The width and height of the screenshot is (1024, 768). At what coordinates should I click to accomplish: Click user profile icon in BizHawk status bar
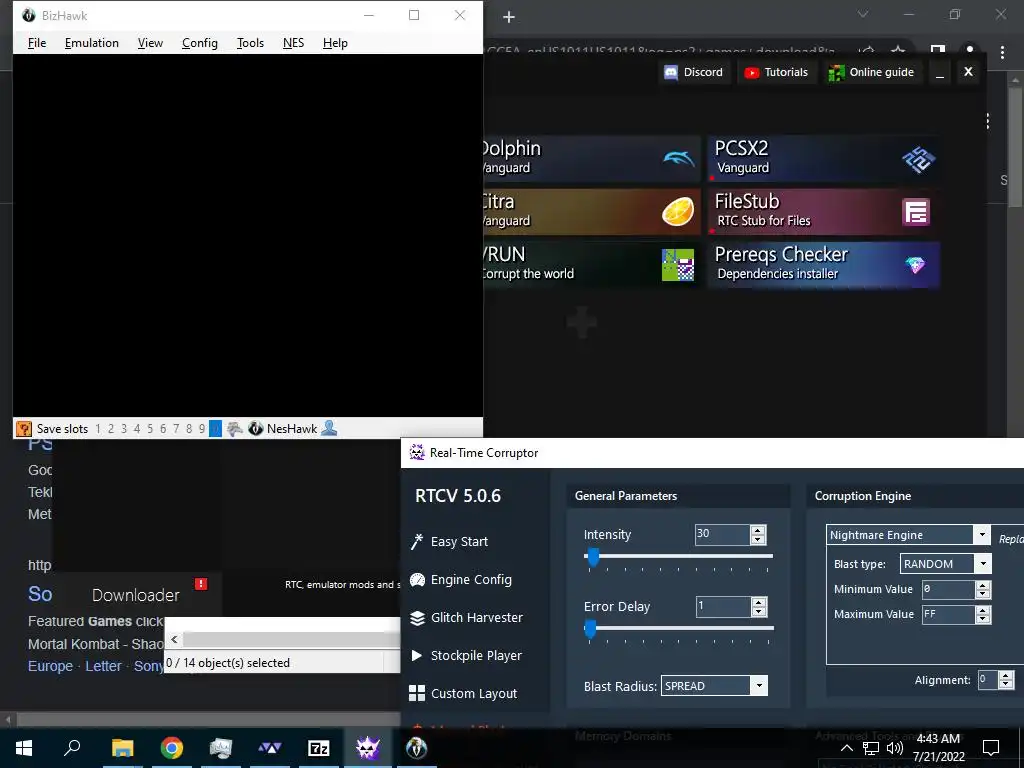(x=329, y=428)
